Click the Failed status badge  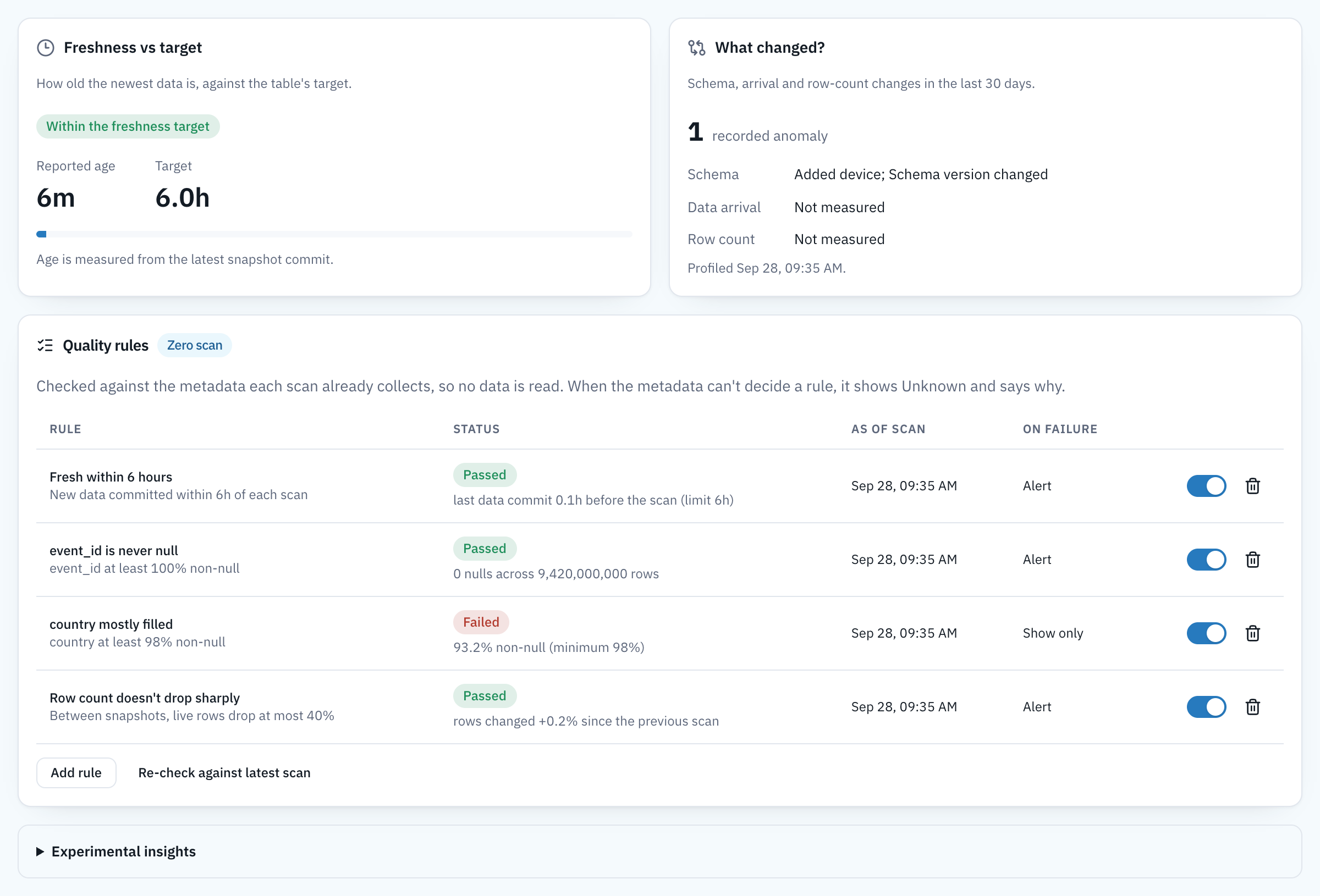pyautogui.click(x=481, y=622)
